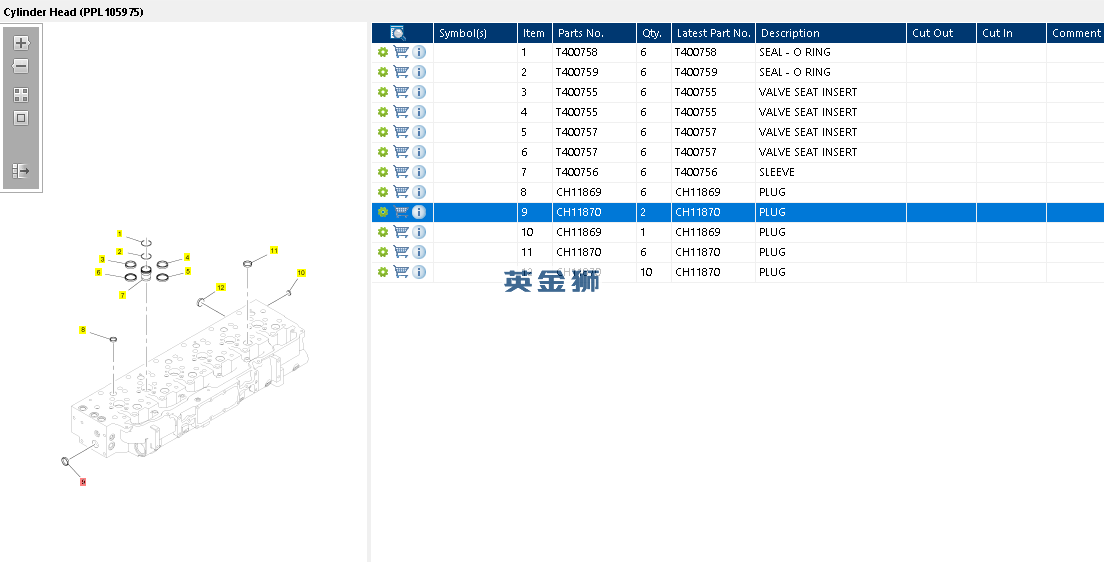Screen dimensions: 1104x562
Task: Select callout 7 in the diagram
Action: pos(123,295)
